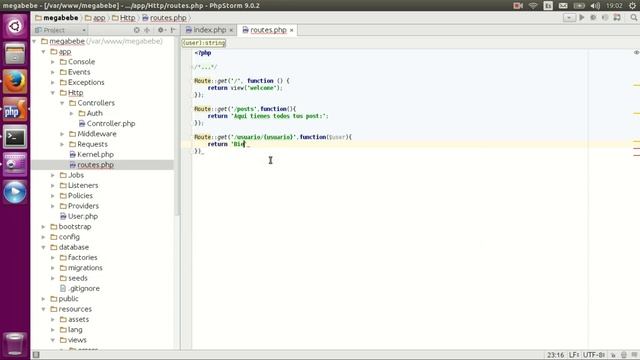Click app breadcrumb in navigation bar
The width and height of the screenshot is (640, 360).
tap(95, 18)
